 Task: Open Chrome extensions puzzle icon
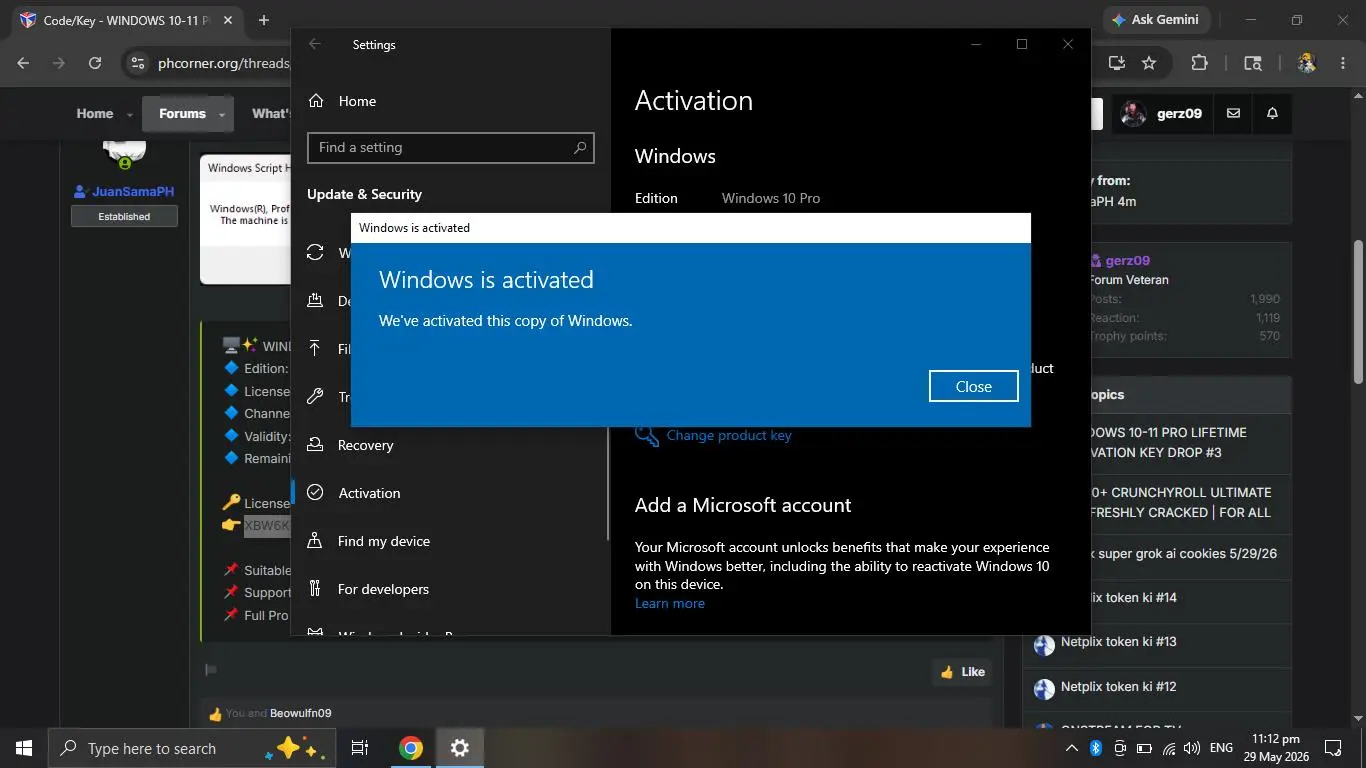click(x=1199, y=63)
